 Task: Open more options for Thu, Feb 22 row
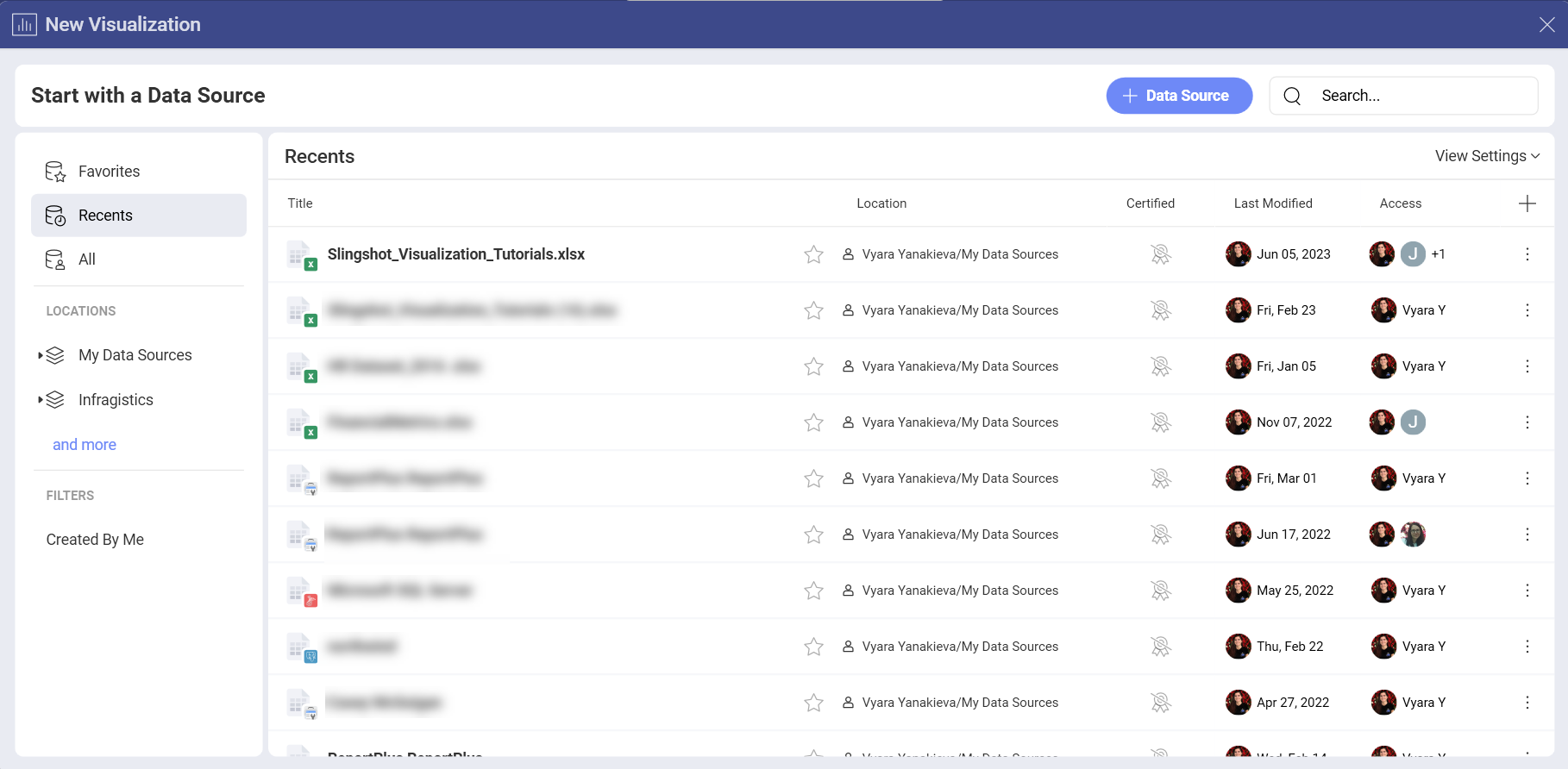(1527, 647)
